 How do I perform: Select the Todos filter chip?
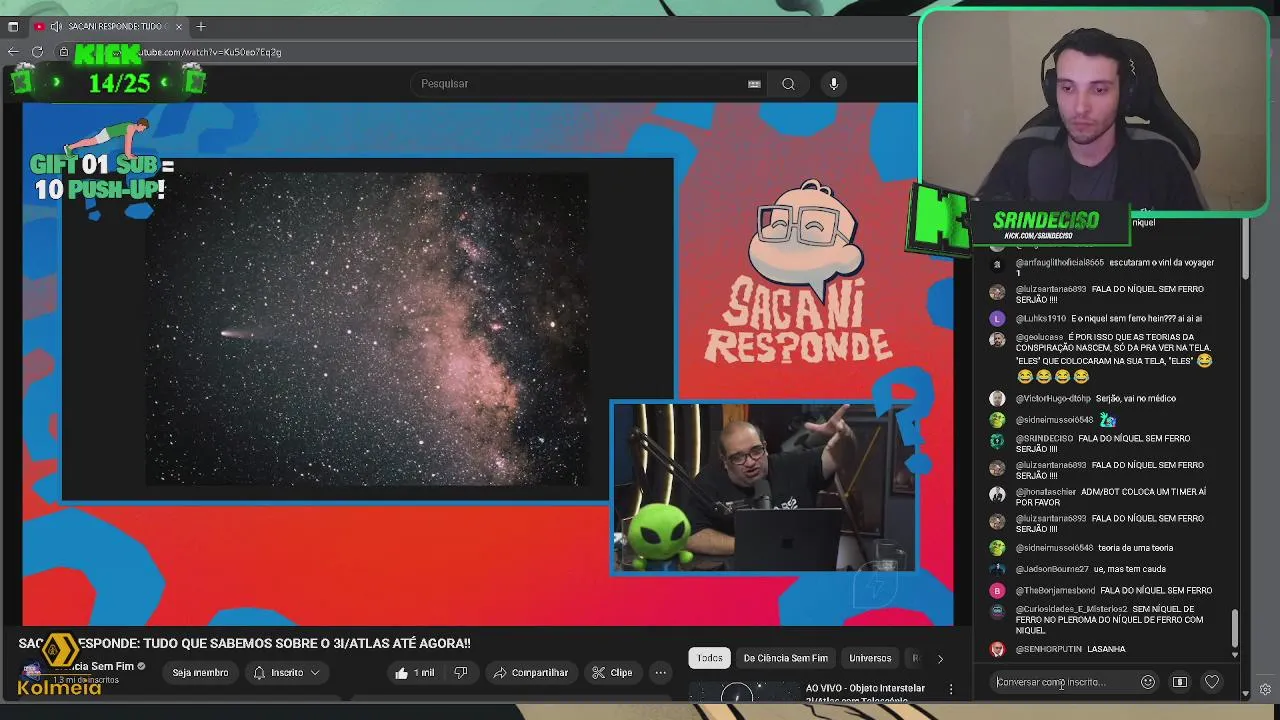(x=710, y=658)
